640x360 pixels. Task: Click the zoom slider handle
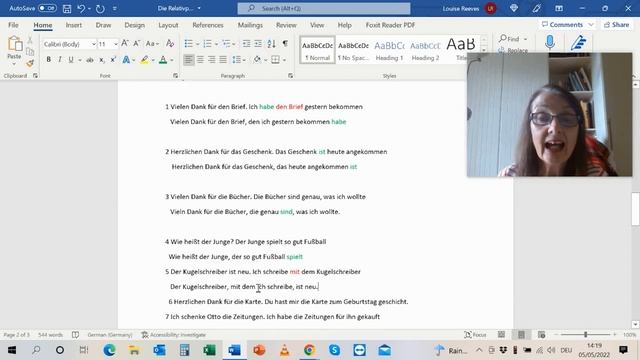pyautogui.click(x=585, y=335)
